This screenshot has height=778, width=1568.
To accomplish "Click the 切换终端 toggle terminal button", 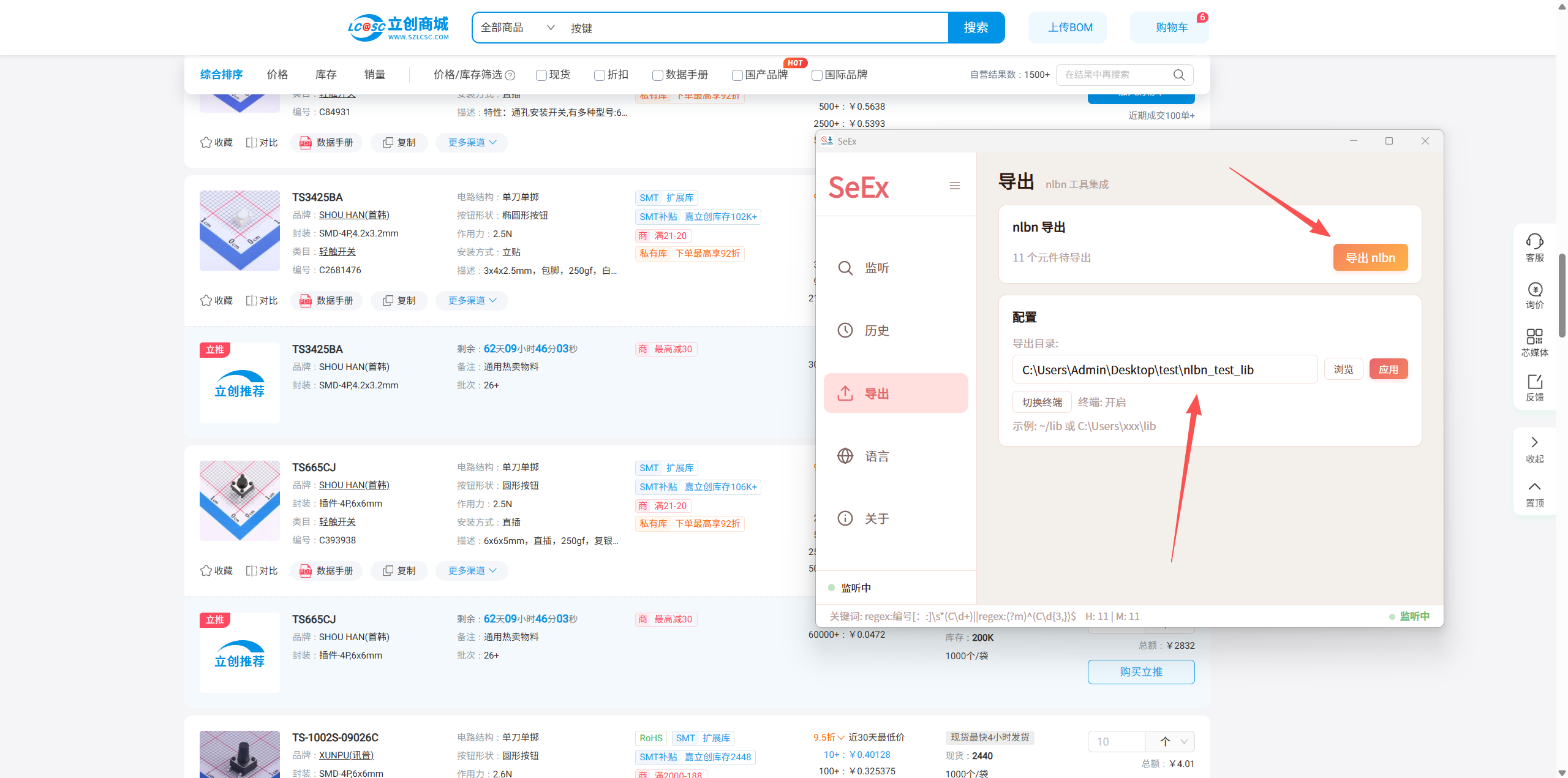I will tap(1042, 402).
